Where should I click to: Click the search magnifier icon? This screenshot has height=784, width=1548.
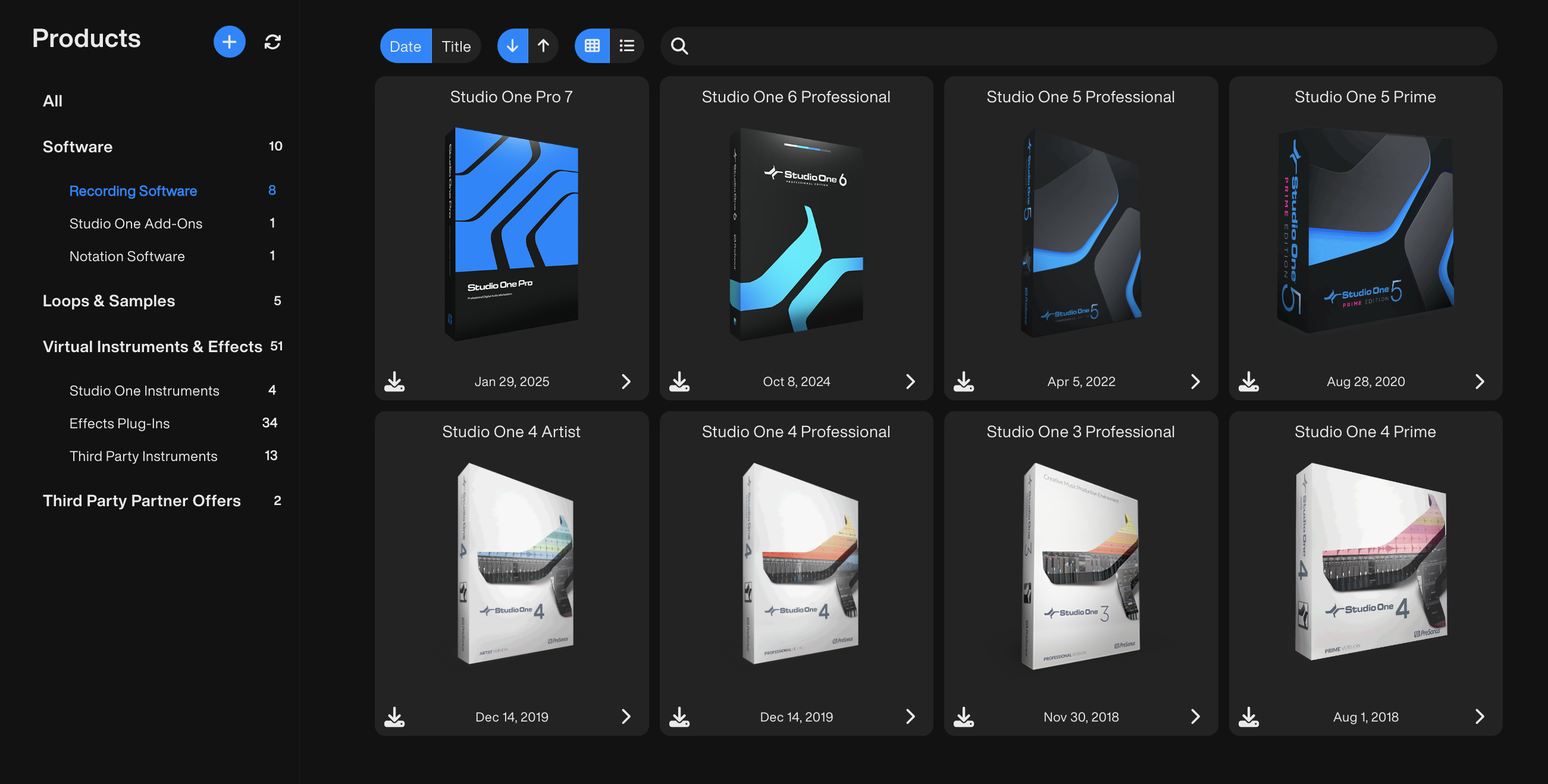click(x=679, y=46)
